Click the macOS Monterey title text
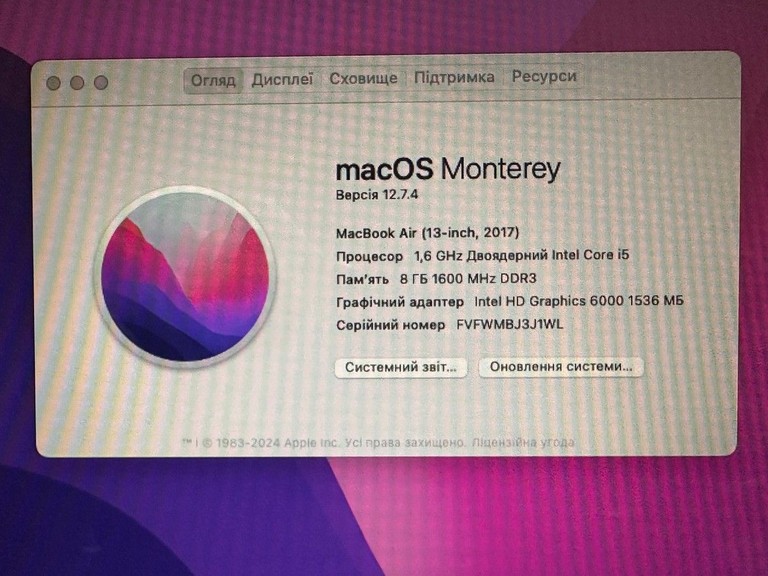Screen dimensions: 768x576 coord(448,169)
